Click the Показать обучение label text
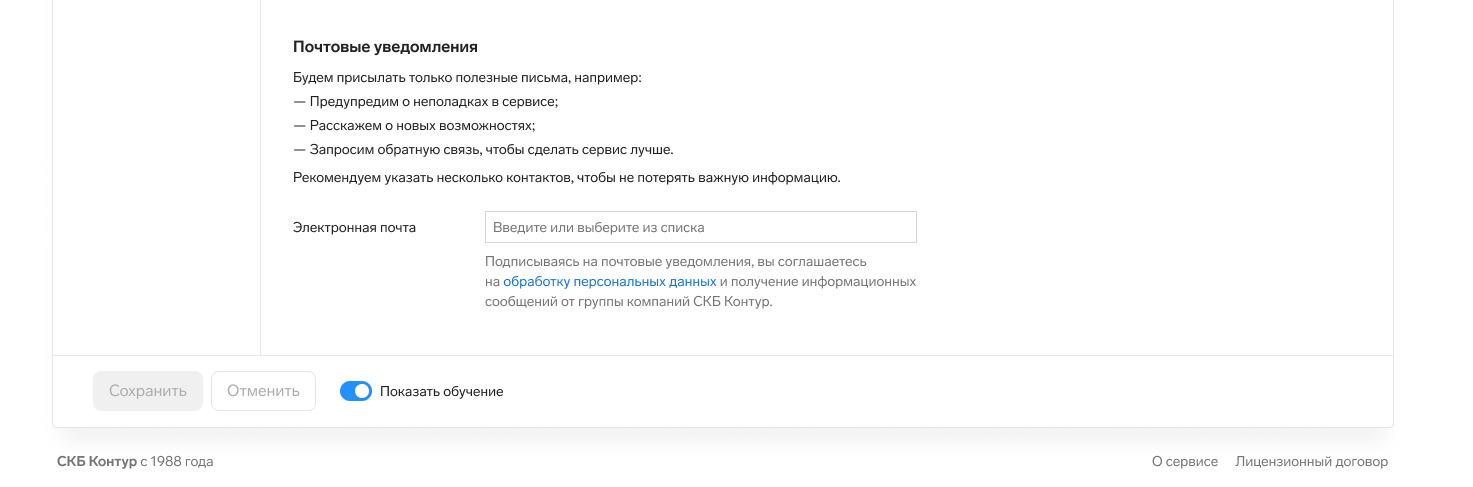This screenshot has height=487, width=1473. tap(441, 392)
